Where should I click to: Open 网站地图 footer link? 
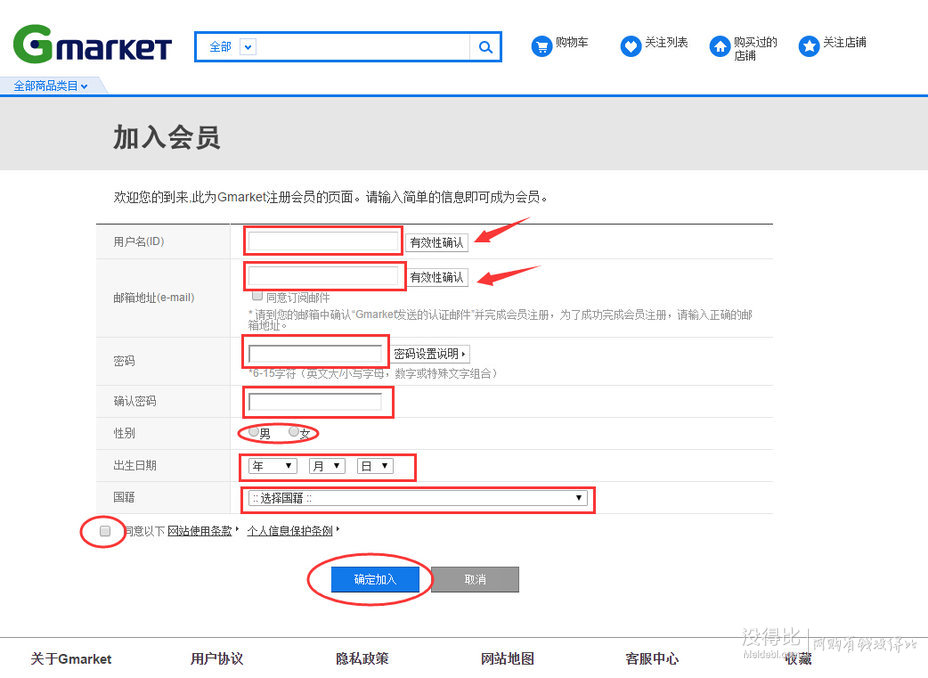[507, 658]
